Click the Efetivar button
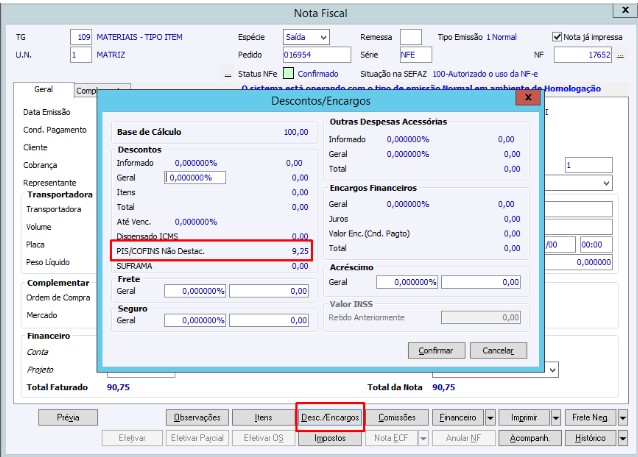This screenshot has height=457, width=638. 132,438
